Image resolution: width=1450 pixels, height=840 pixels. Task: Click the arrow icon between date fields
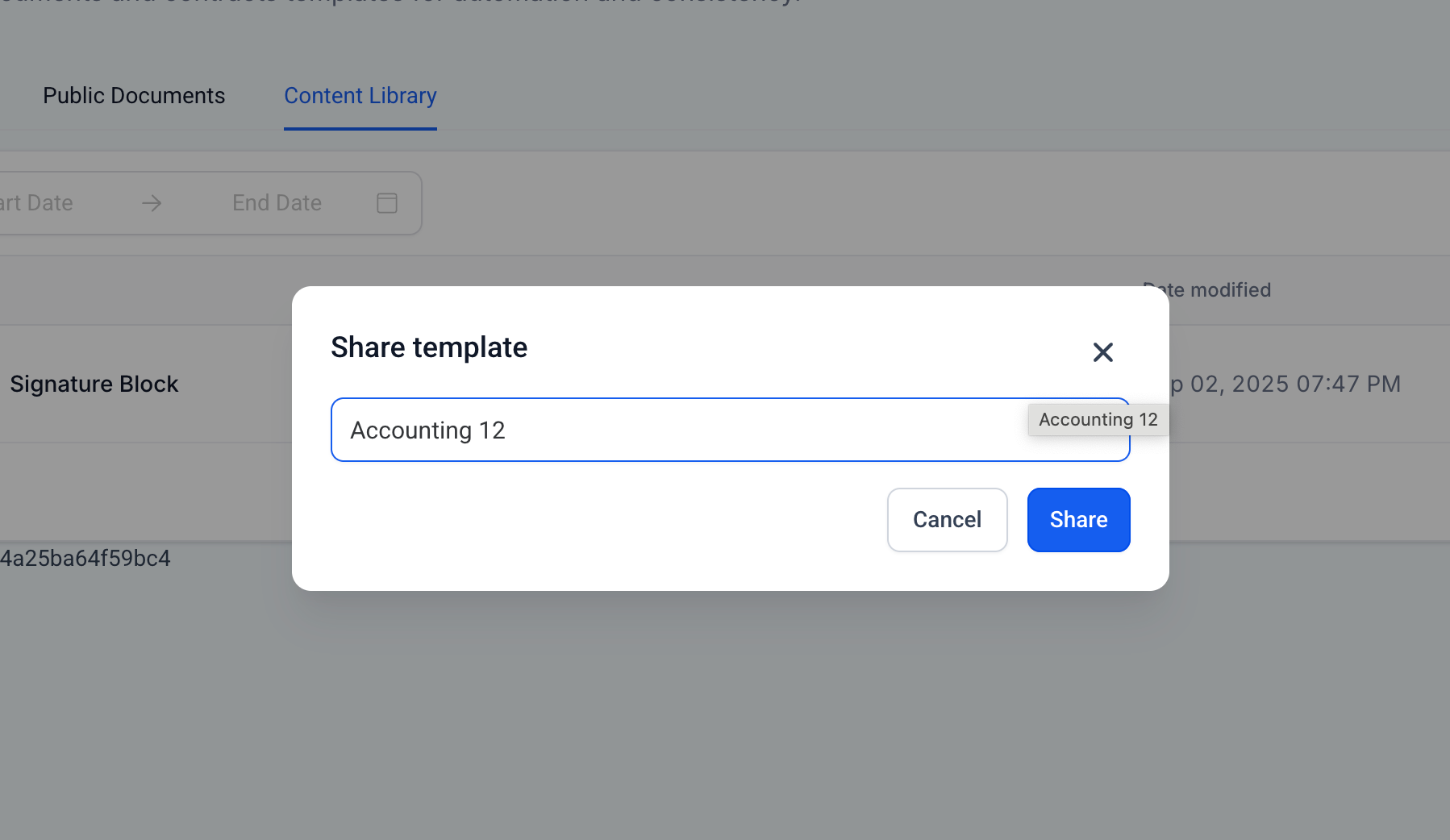click(152, 203)
